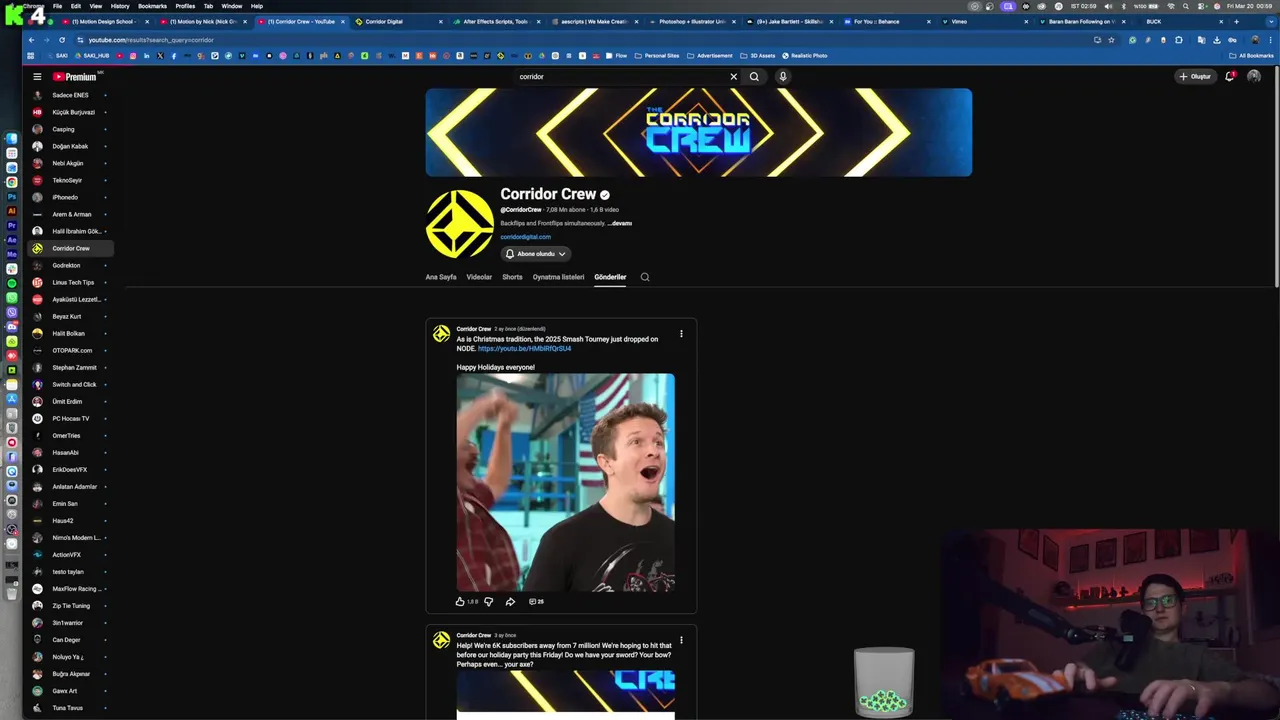Open options menu of the 7 million subscribers post

pos(681,640)
